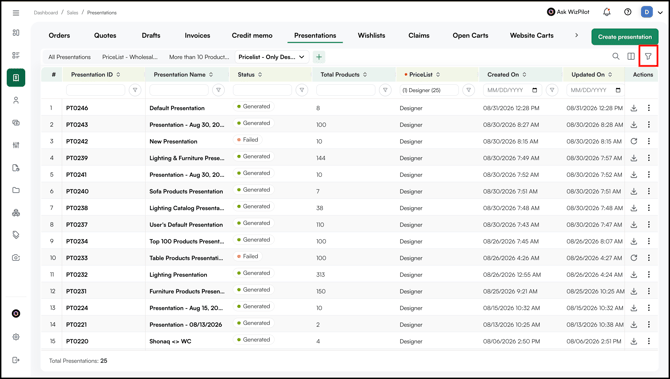The image size is (670, 379).
Task: Go to Credit memo tab
Action: click(x=252, y=35)
